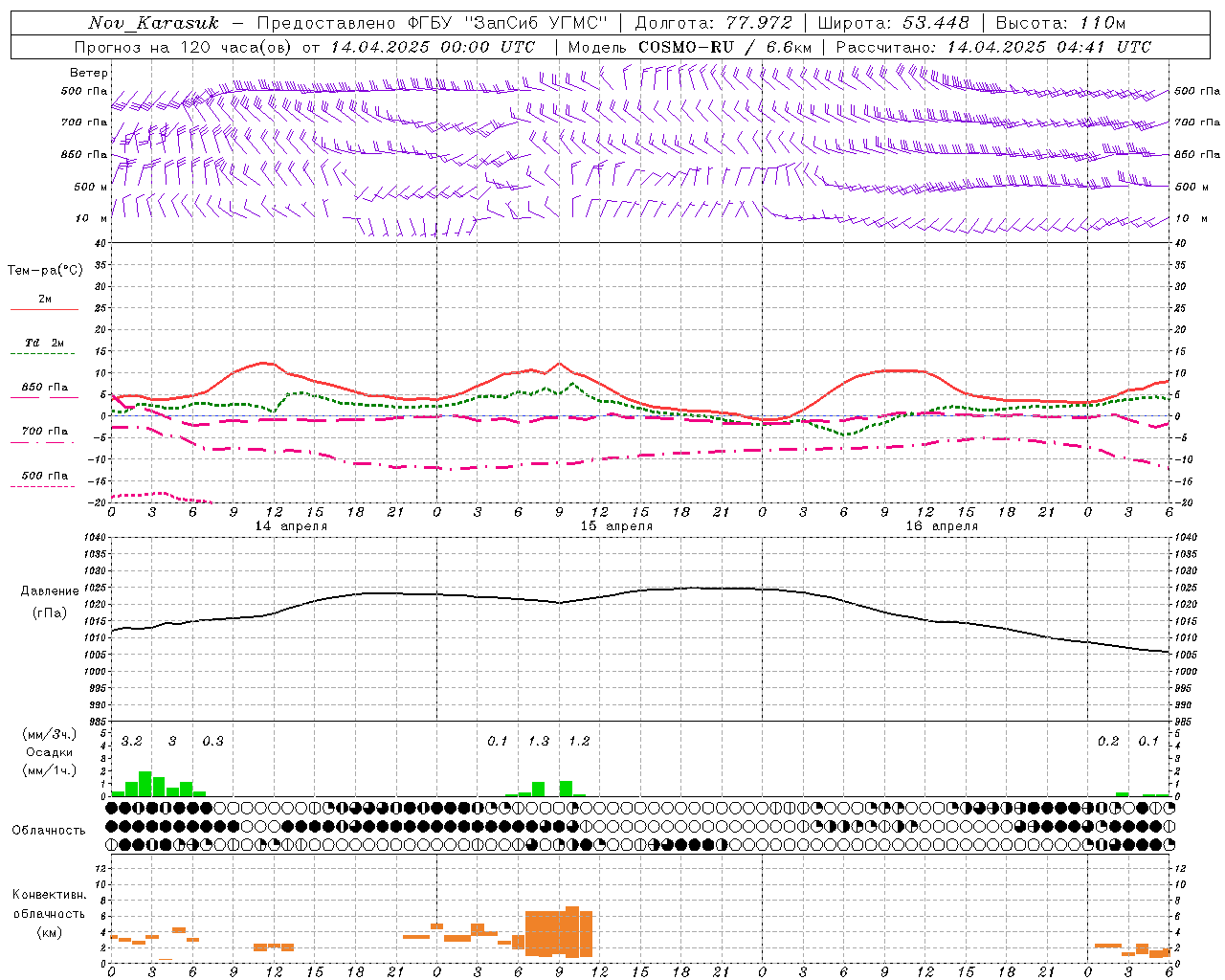
Task: Click the 'Конвективн.' convective cloud label
Action: [49, 896]
